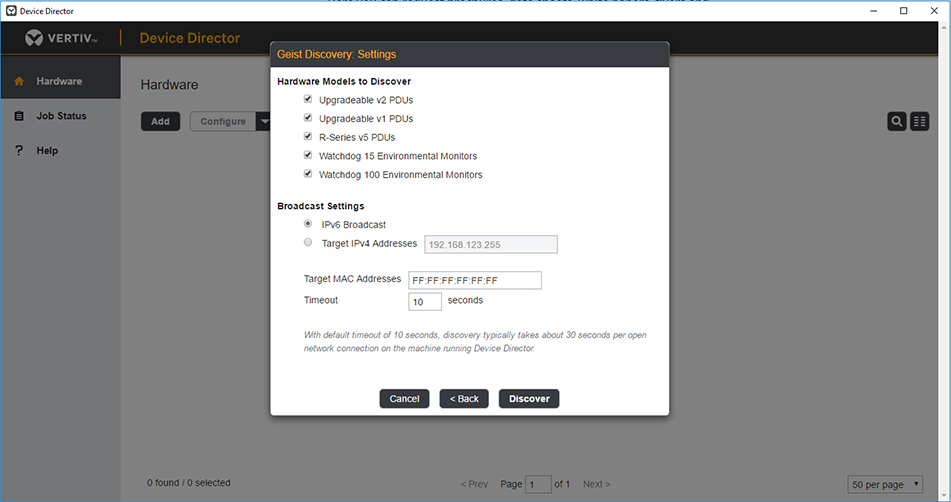The height and width of the screenshot is (502, 951).
Task: Click the Hardware home icon in sidebar
Action: click(19, 81)
